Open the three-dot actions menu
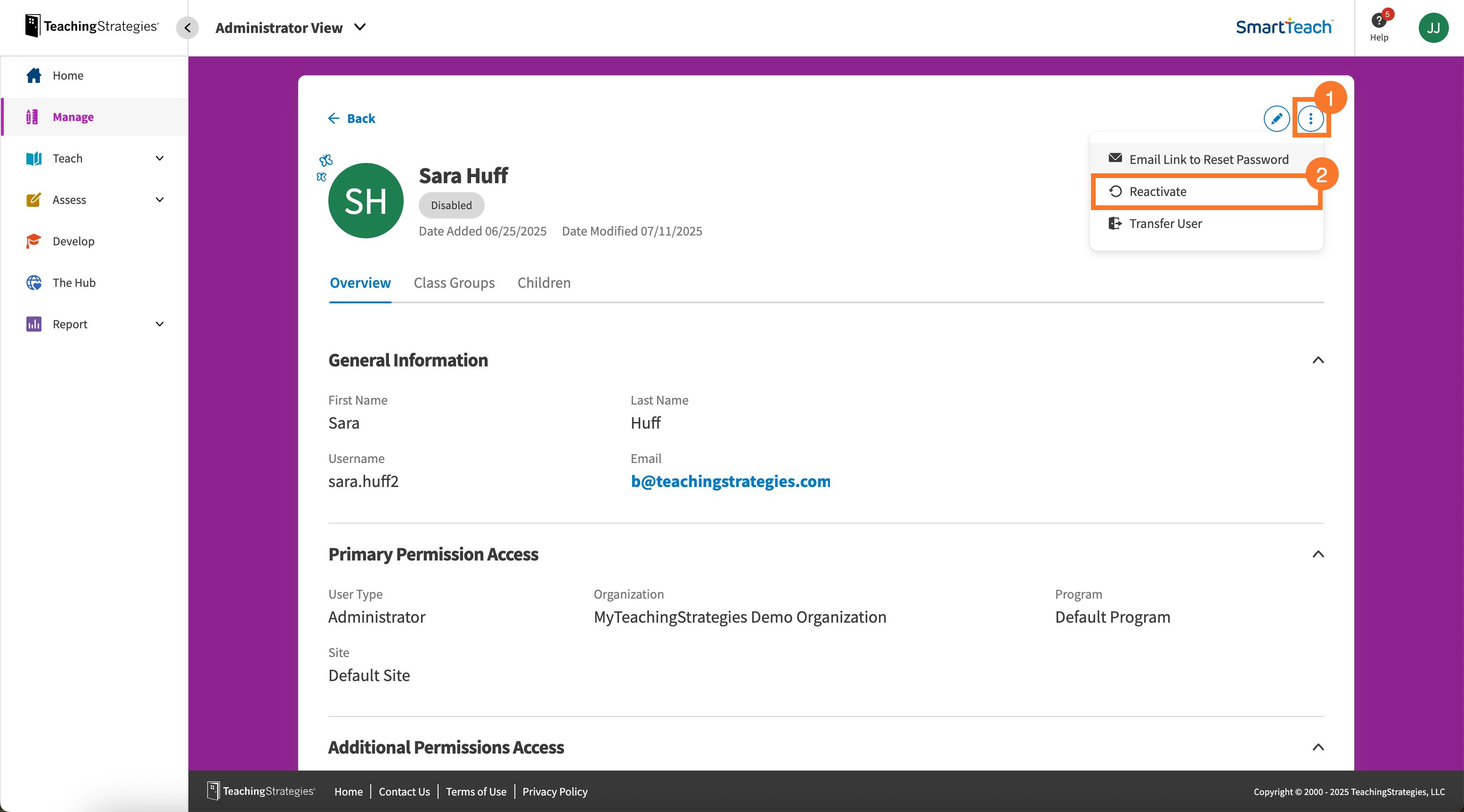1464x812 pixels. 1312,119
